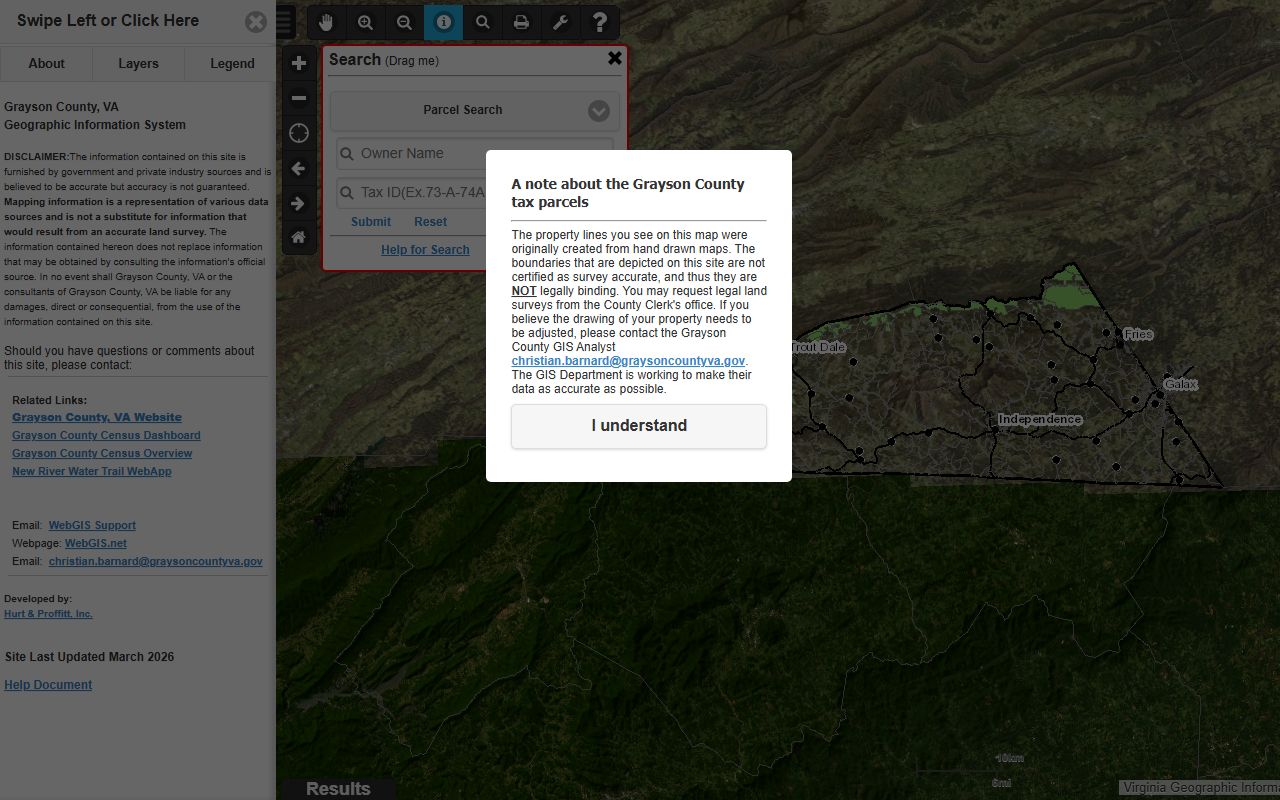The width and height of the screenshot is (1280, 800).
Task: Open the Hurt & Proffitt, Inc. link
Action: click(48, 614)
